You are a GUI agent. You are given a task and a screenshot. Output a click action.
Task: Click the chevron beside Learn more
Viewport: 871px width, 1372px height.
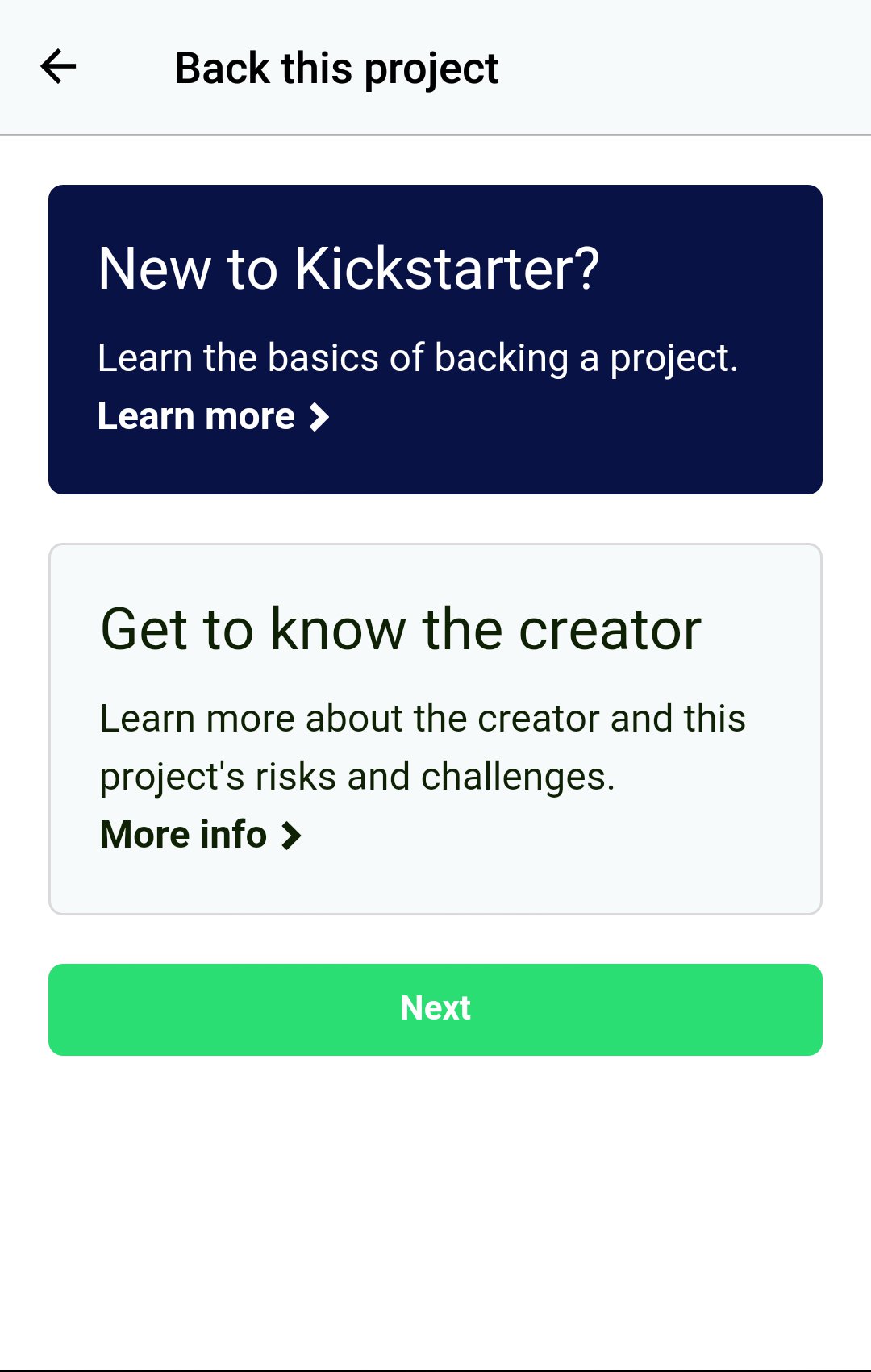tap(320, 417)
